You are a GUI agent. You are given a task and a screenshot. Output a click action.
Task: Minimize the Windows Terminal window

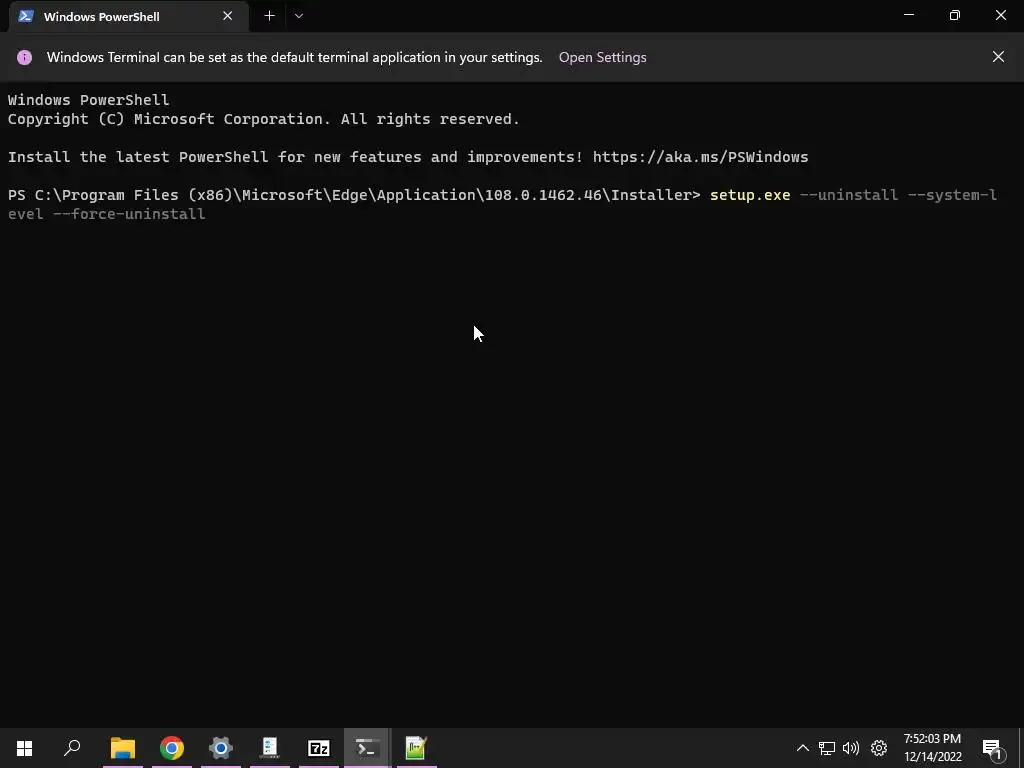pyautogui.click(x=908, y=15)
